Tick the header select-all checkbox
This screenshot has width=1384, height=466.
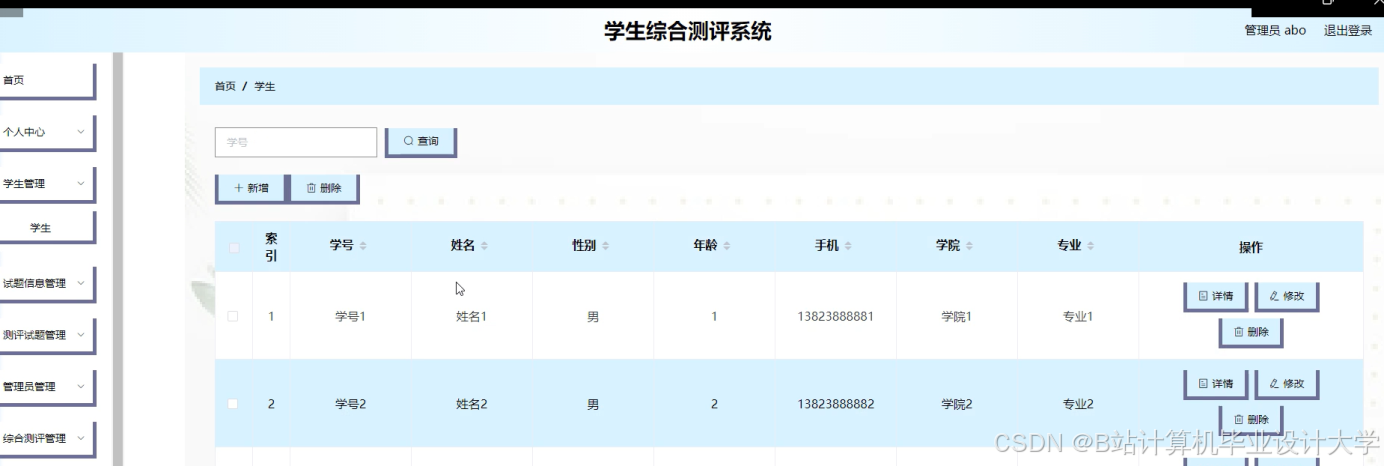tap(234, 247)
